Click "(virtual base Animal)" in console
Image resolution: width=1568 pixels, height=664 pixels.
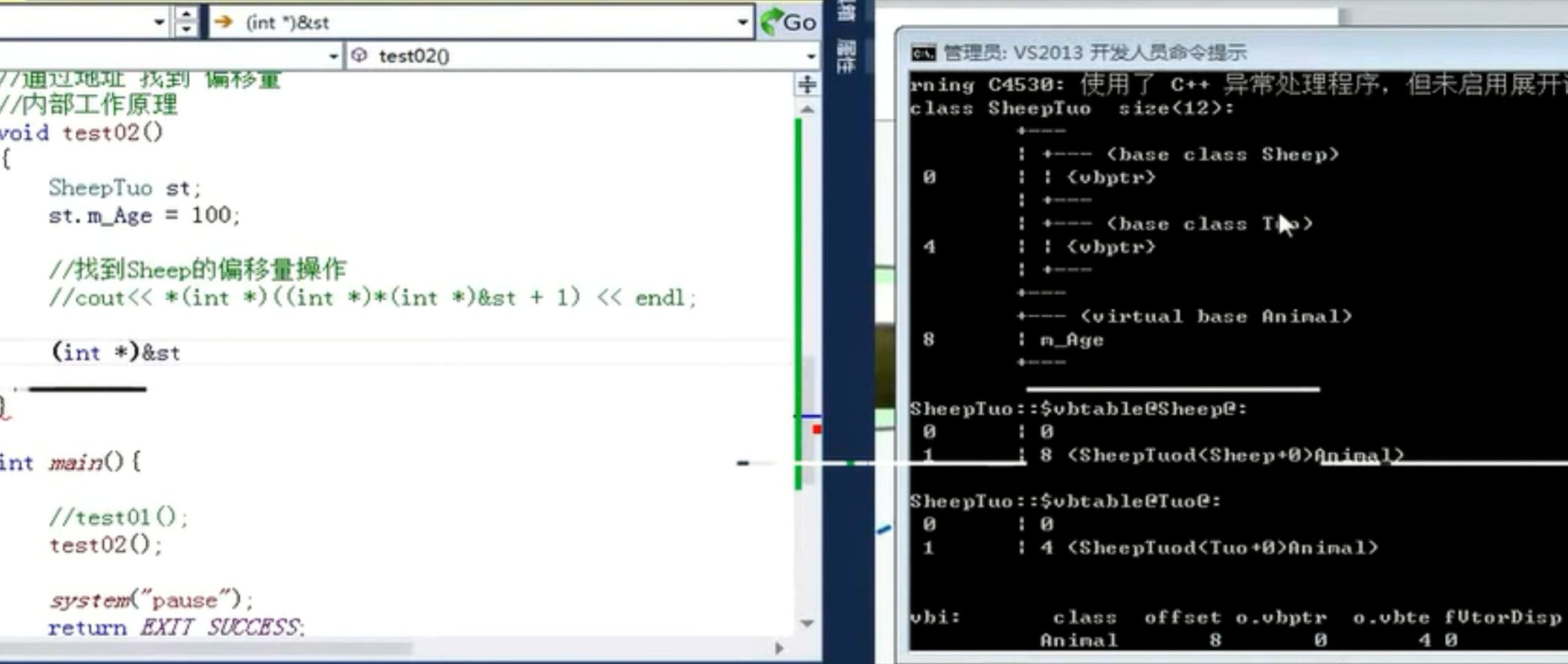coord(1216,317)
